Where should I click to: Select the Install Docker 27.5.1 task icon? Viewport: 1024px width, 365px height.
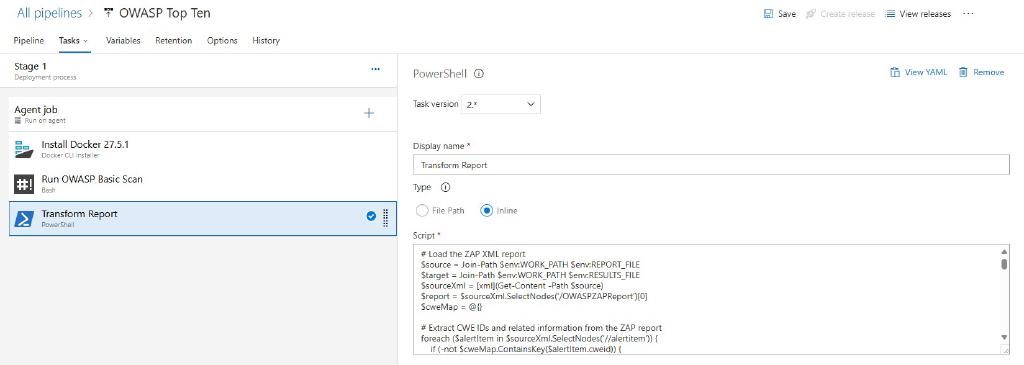pyautogui.click(x=24, y=149)
